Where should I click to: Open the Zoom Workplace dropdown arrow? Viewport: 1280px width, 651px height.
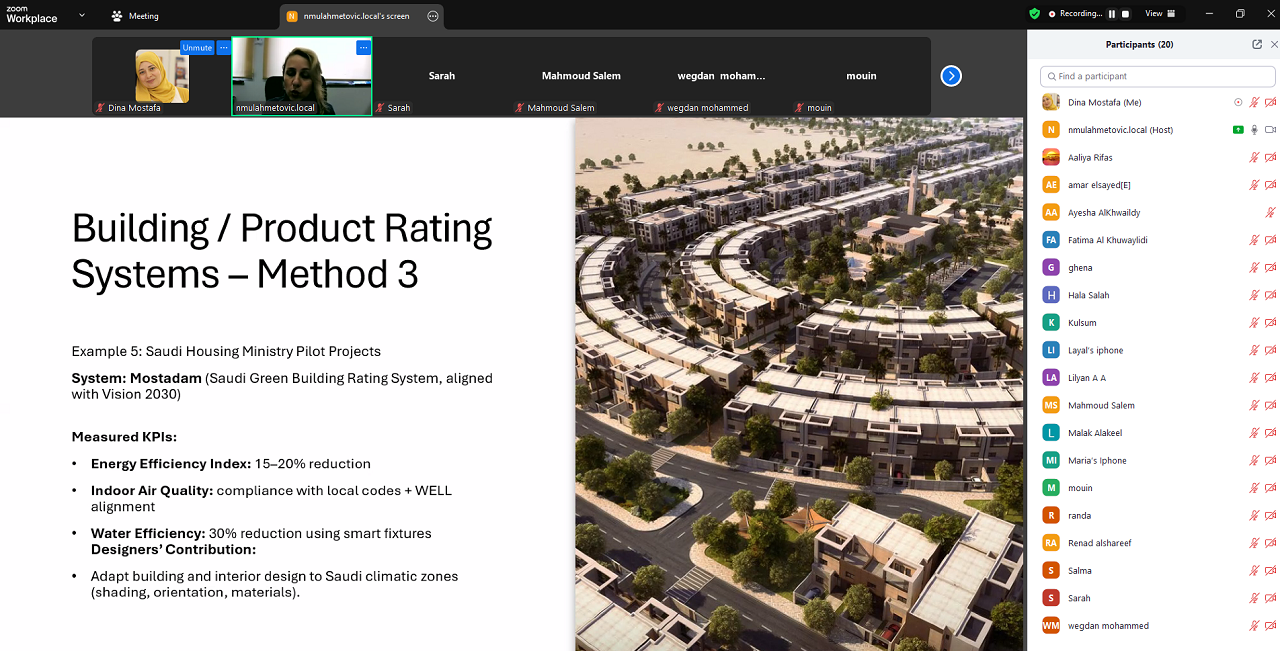coord(82,15)
